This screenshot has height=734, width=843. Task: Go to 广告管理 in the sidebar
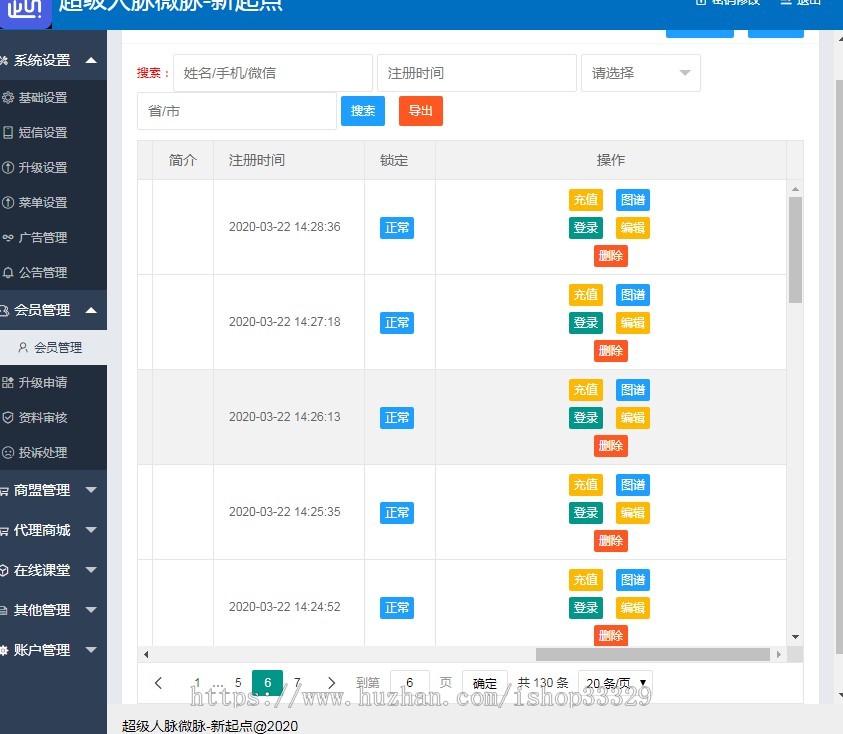tap(45, 237)
